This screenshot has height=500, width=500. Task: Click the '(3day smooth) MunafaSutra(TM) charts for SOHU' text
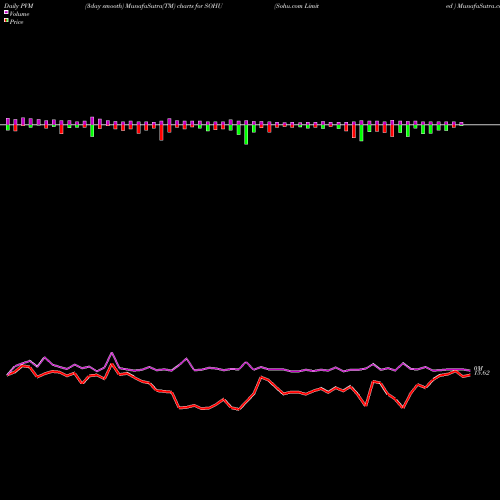[153, 6]
